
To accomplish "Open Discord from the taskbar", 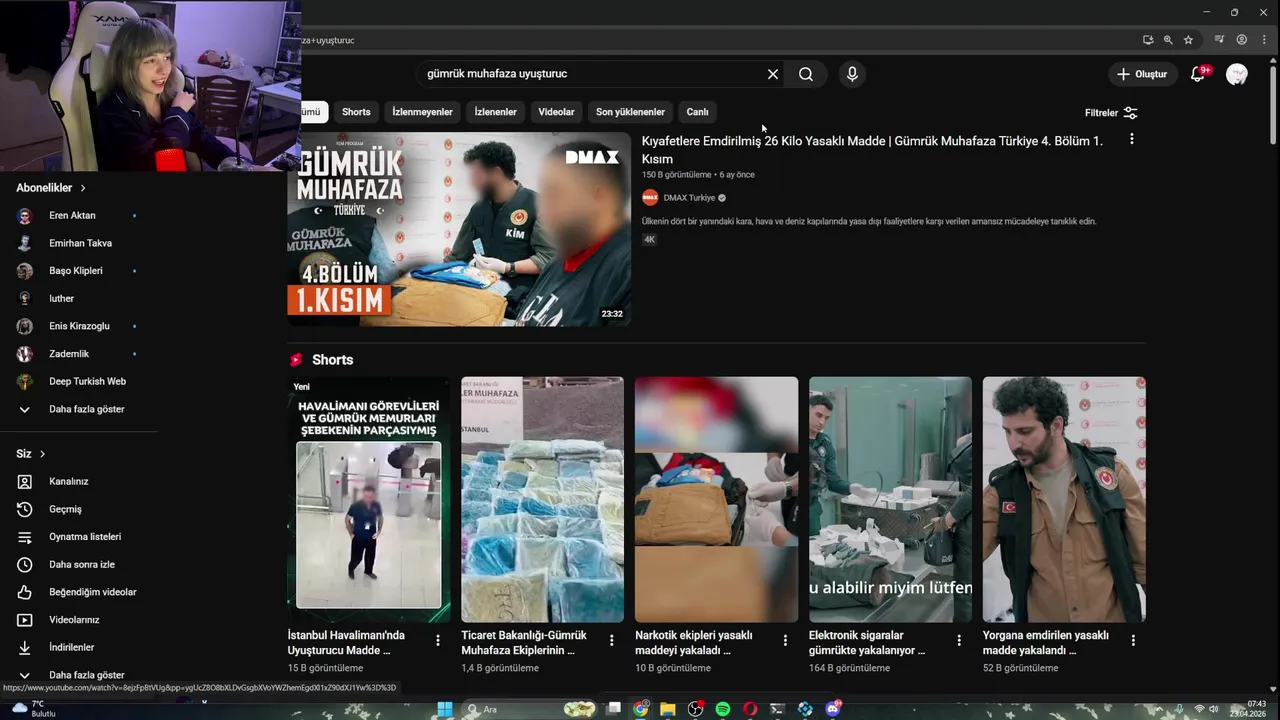I will tap(833, 709).
